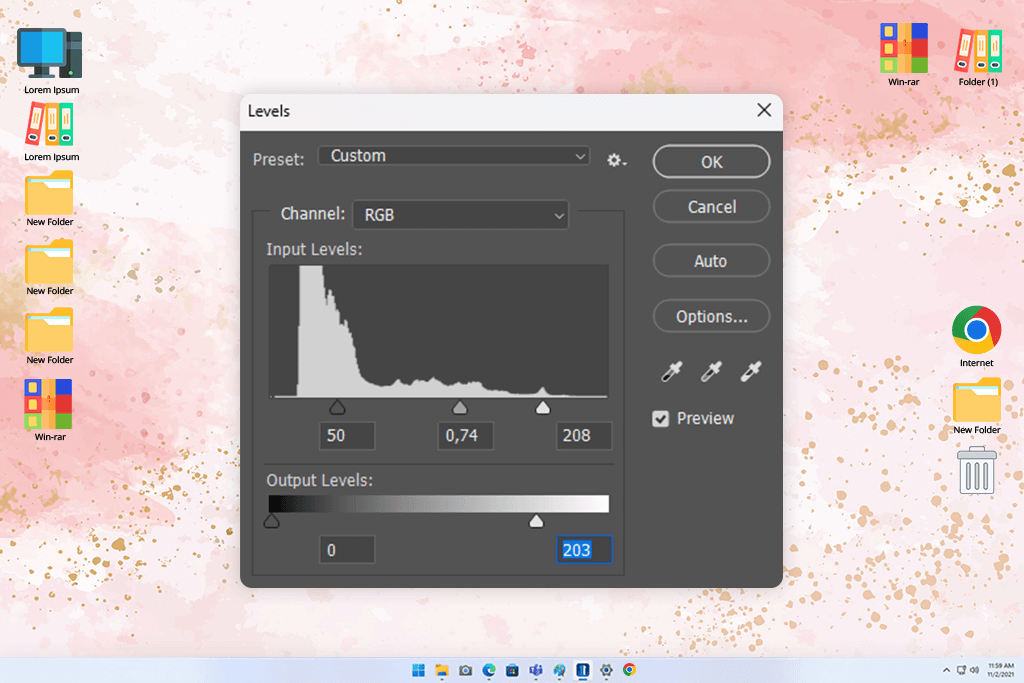Viewport: 1024px width, 683px height.
Task: Open the Options... dialog
Action: [x=711, y=317]
